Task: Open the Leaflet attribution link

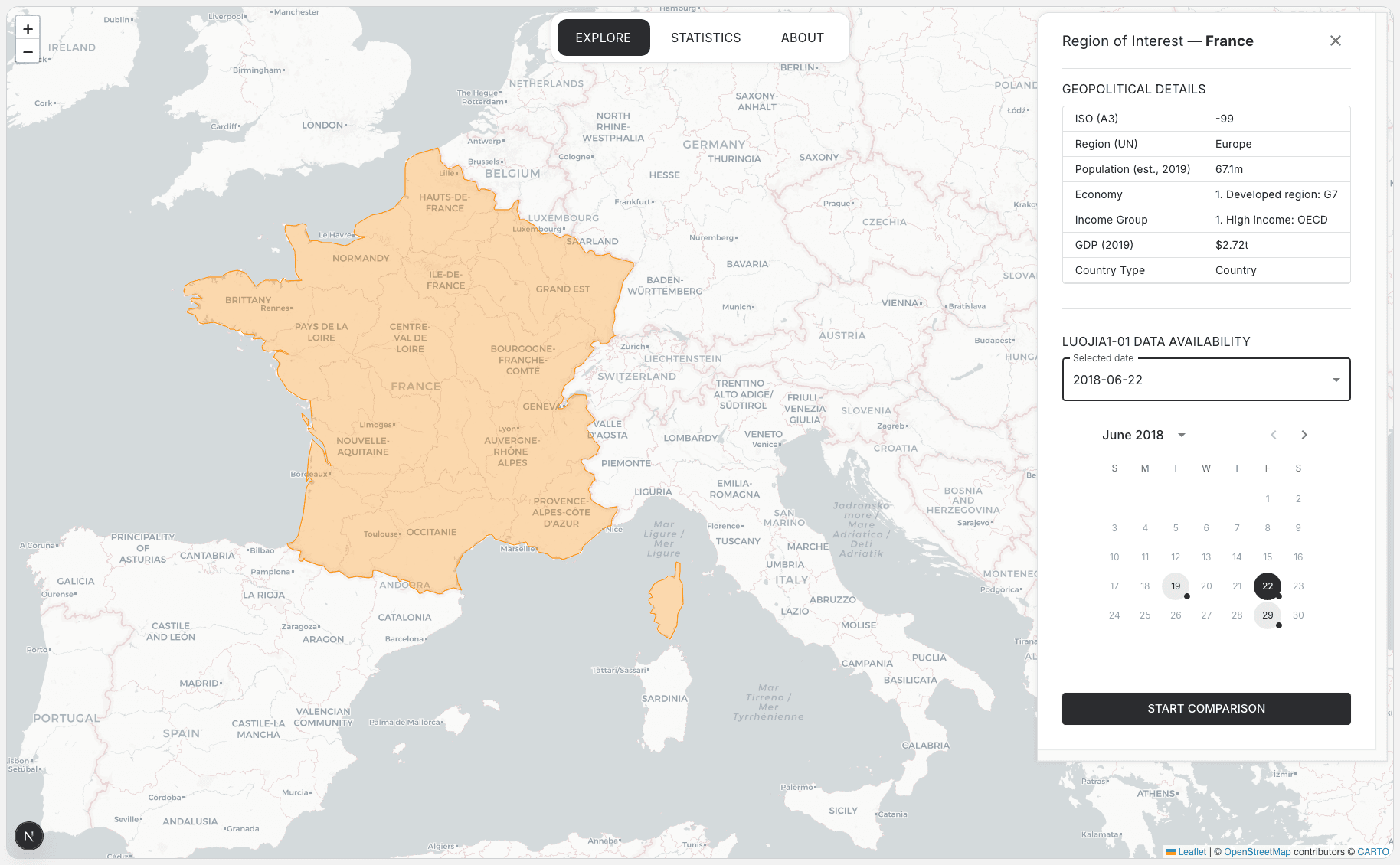Action: 1191,851
